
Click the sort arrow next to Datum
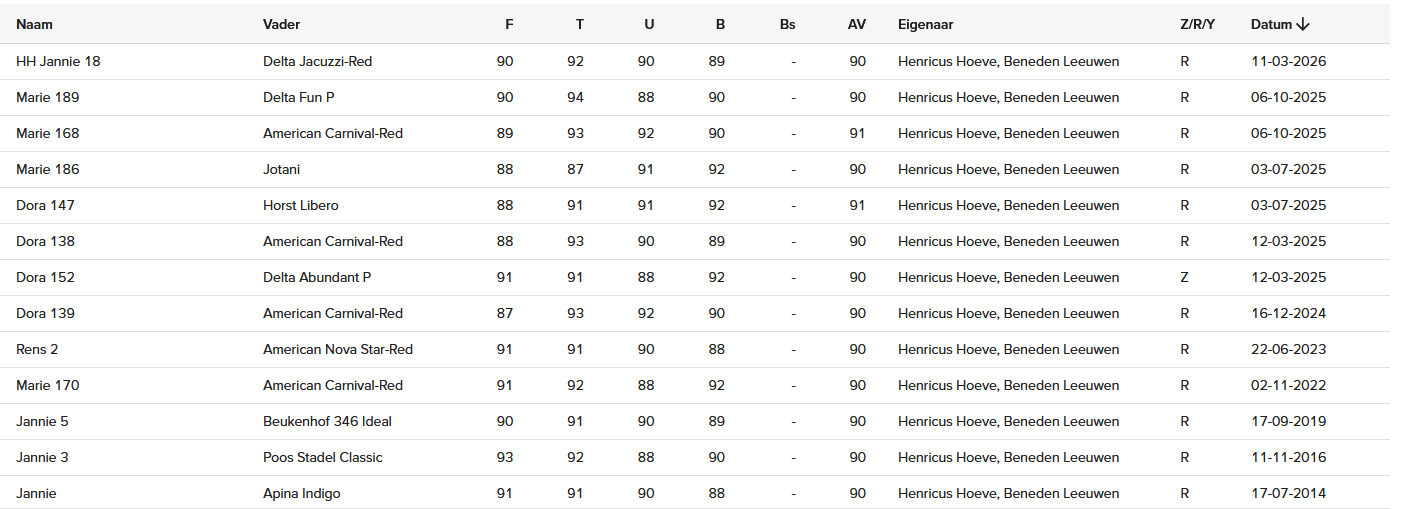(1303, 25)
